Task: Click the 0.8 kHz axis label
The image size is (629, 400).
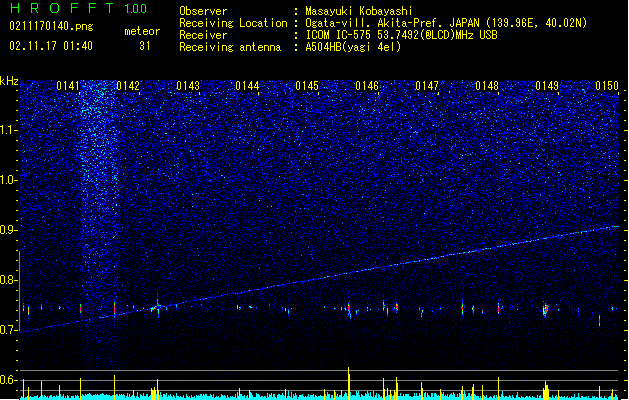Action: (x=9, y=280)
